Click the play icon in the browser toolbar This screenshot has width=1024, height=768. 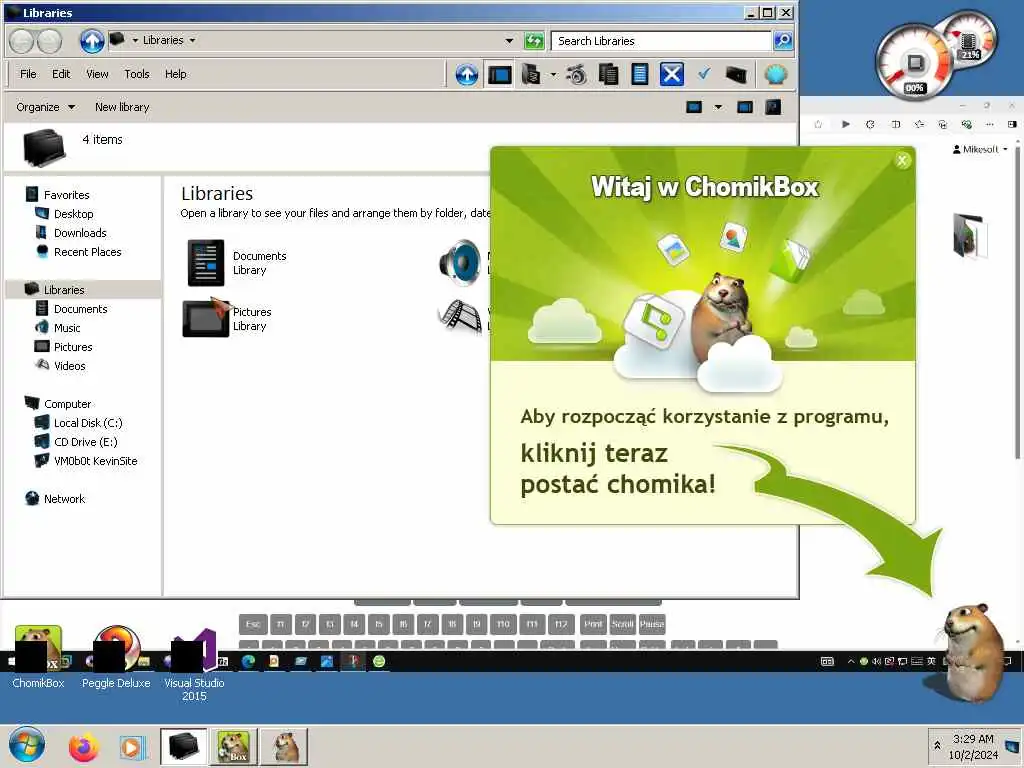click(846, 124)
